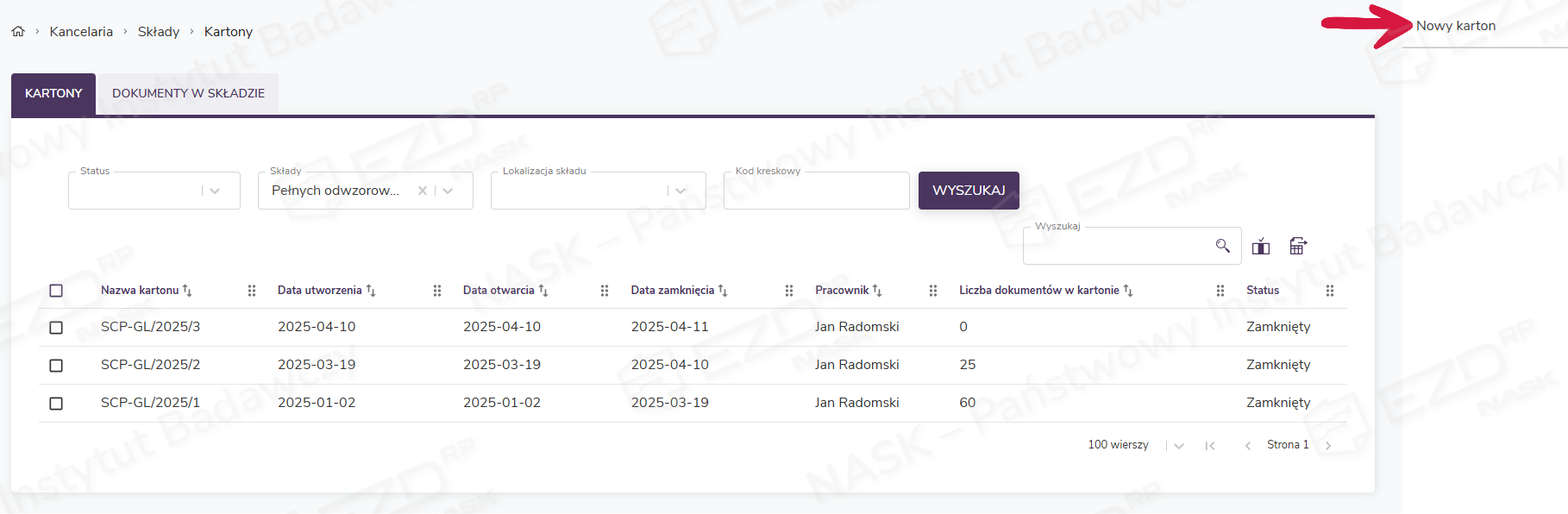The image size is (1568, 514).
Task: Click drag handle of Pracownik column
Action: 932,291
